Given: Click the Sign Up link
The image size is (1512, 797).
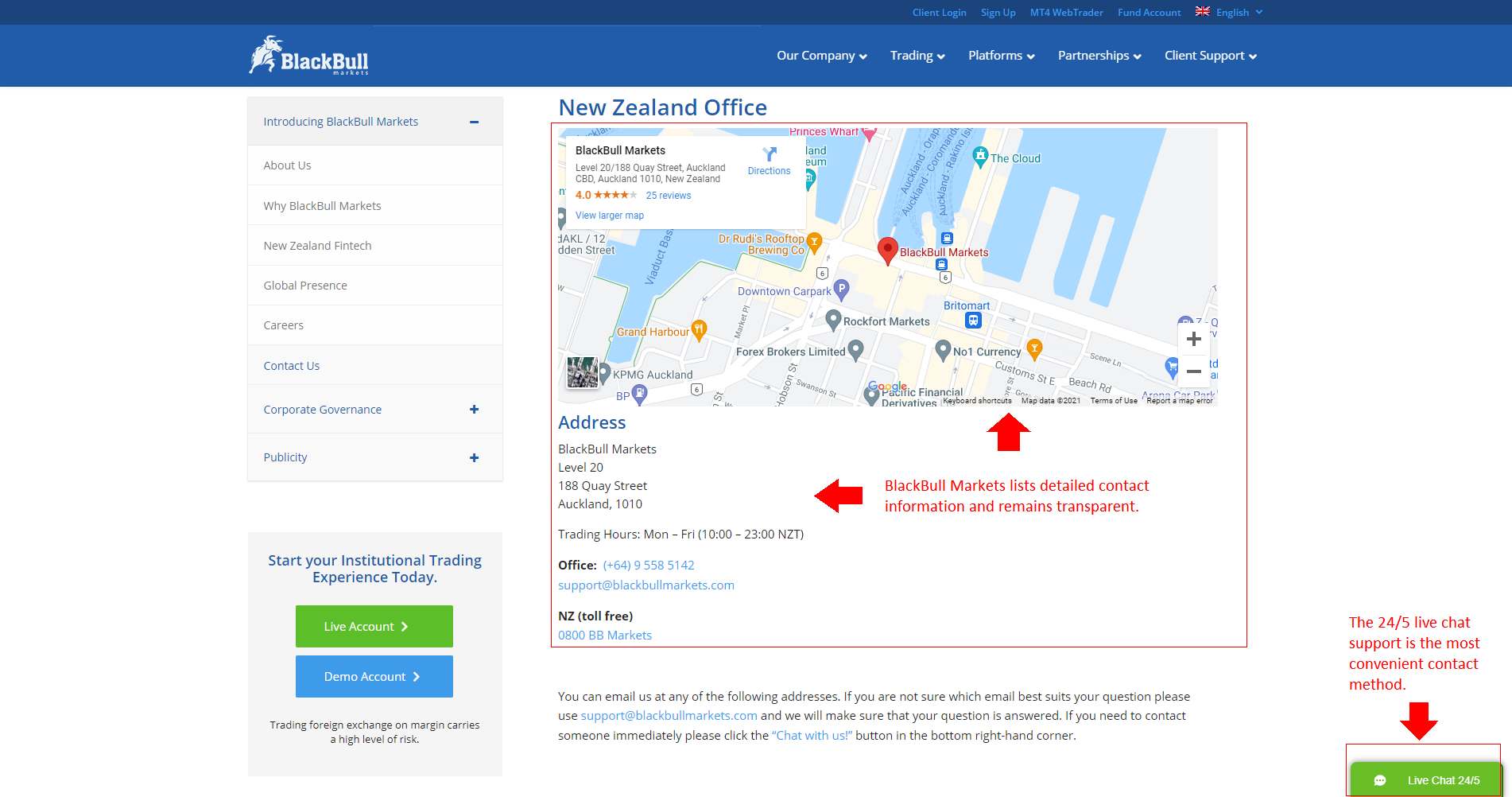Looking at the screenshot, I should pyautogui.click(x=998, y=12).
